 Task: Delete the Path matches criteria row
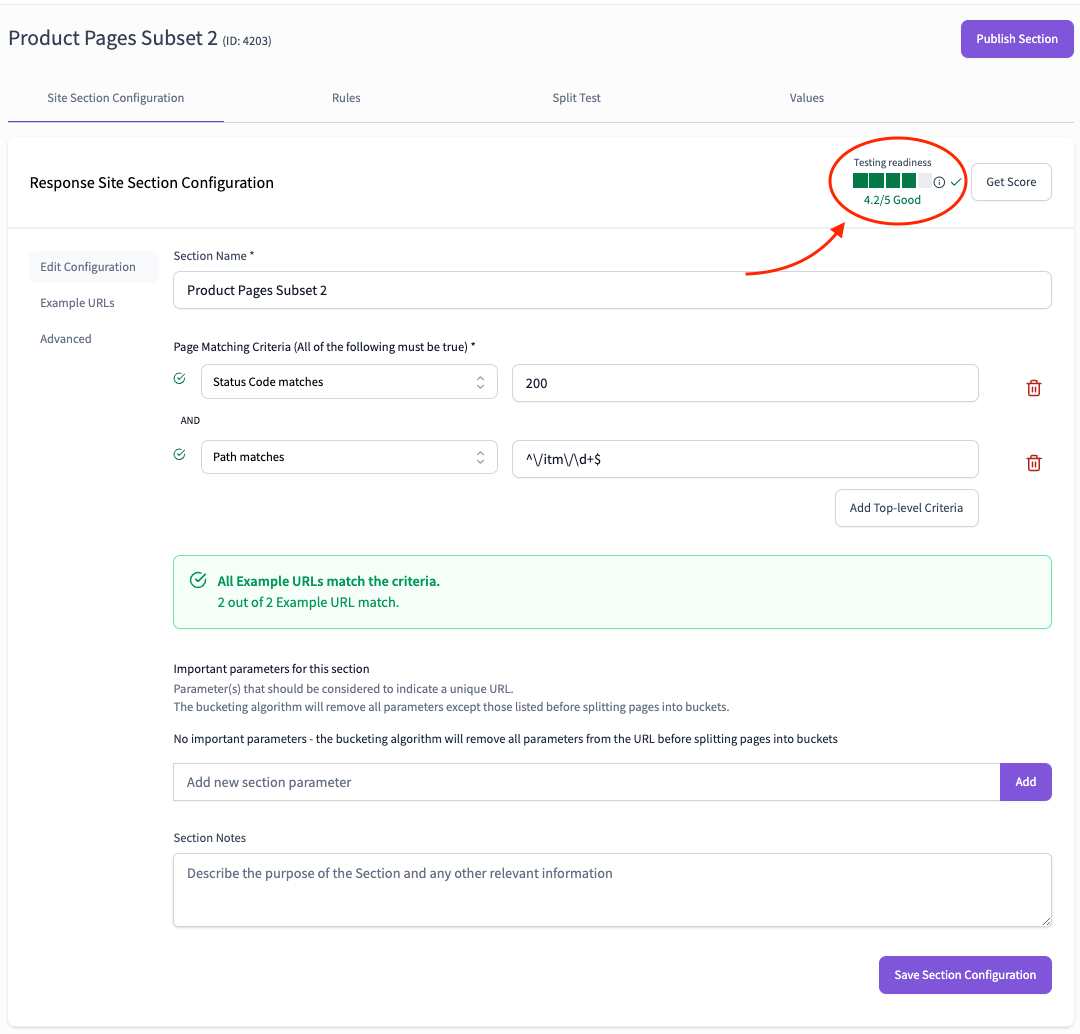[x=1033, y=463]
